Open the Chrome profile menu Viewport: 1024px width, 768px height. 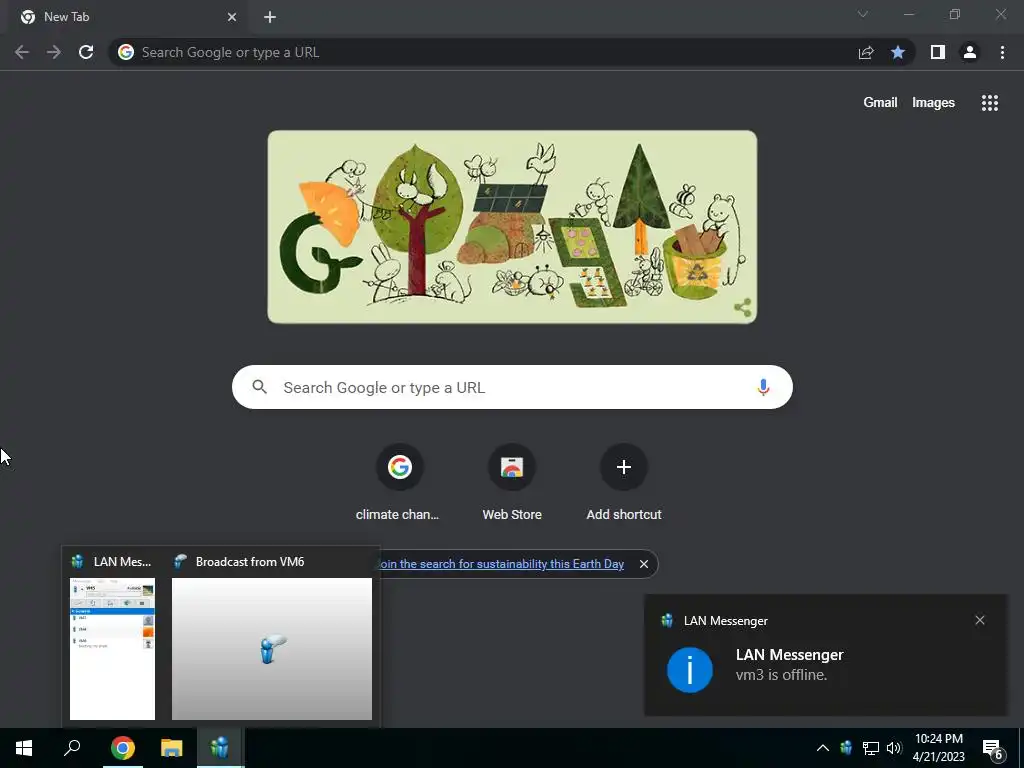(x=970, y=52)
